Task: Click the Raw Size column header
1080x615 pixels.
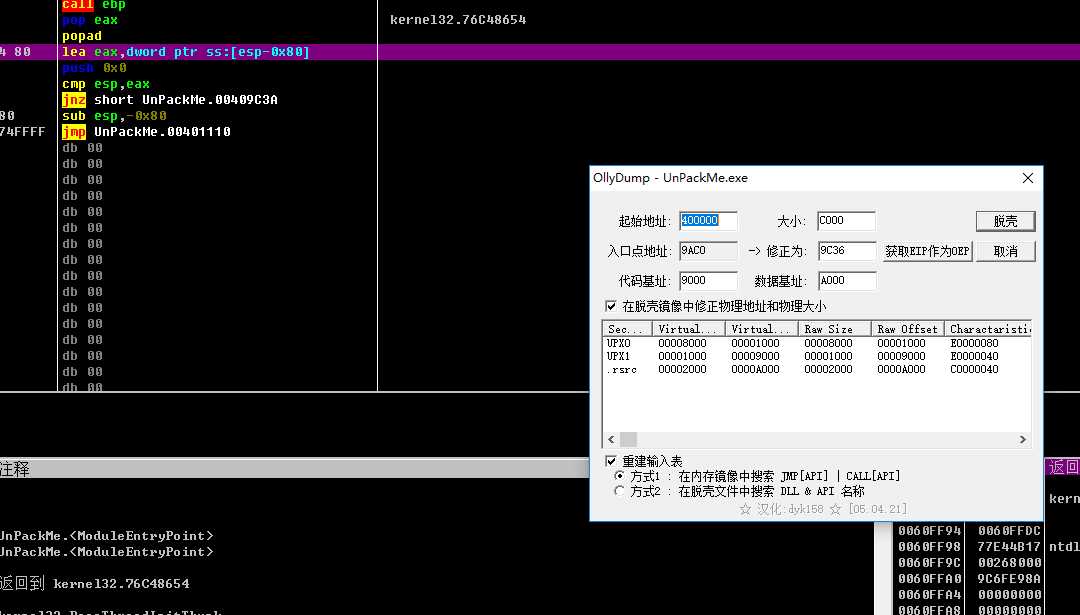Action: (x=834, y=329)
